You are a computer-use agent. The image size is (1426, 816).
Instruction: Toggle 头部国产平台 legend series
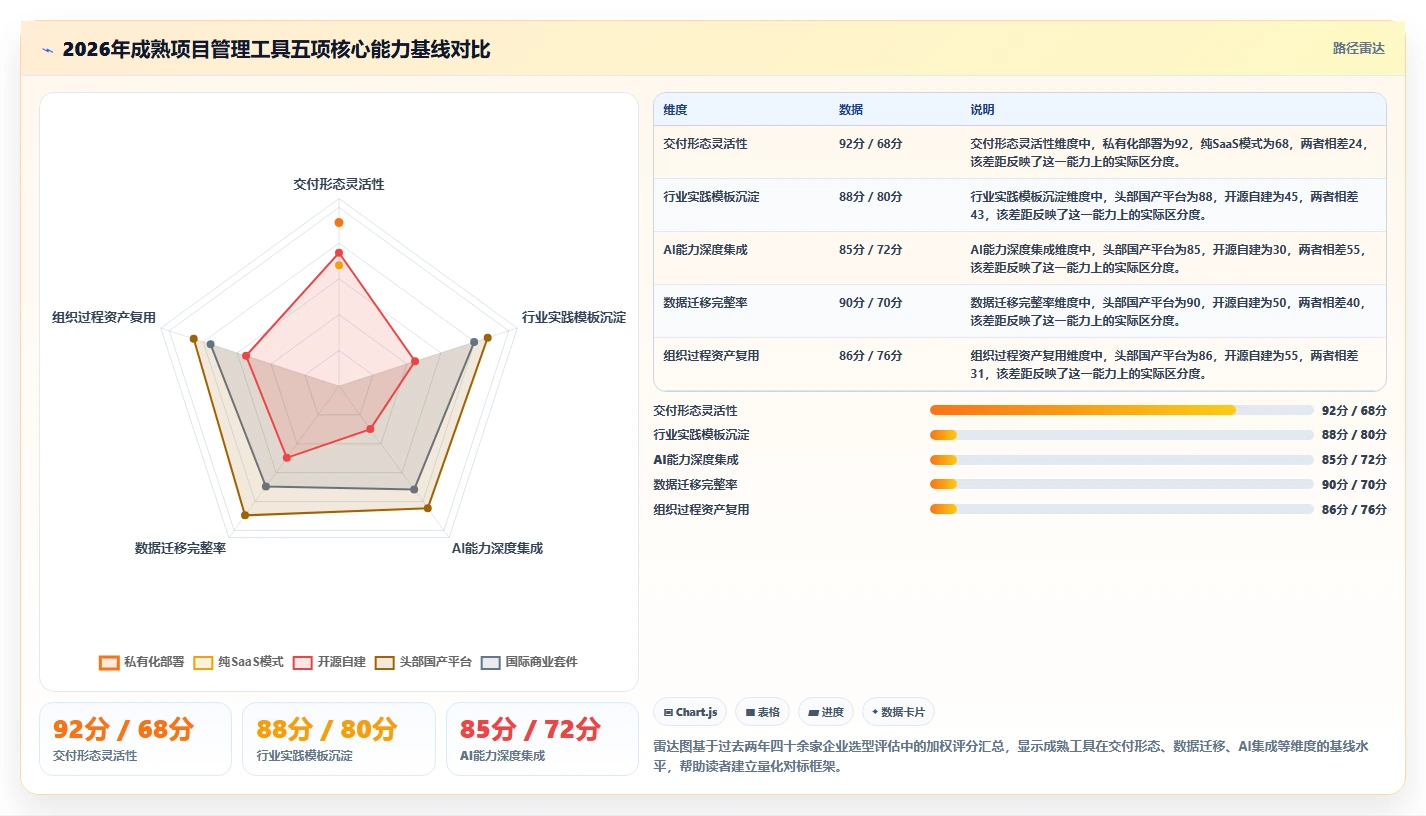tap(424, 662)
